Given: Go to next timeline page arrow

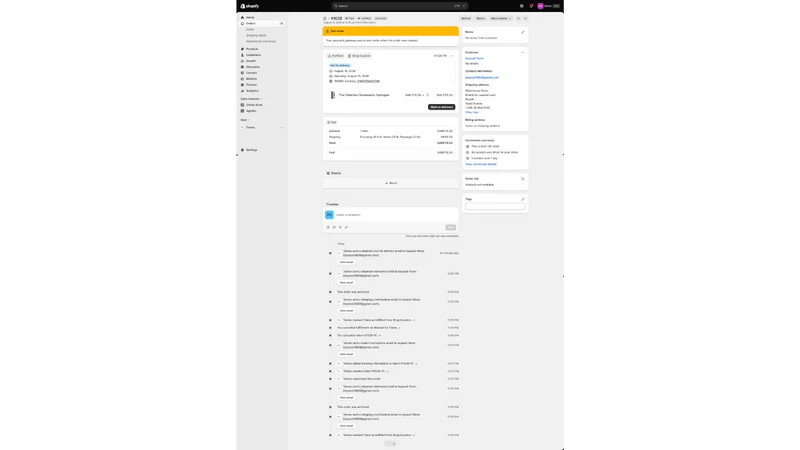Looking at the screenshot, I should pyautogui.click(x=394, y=444).
